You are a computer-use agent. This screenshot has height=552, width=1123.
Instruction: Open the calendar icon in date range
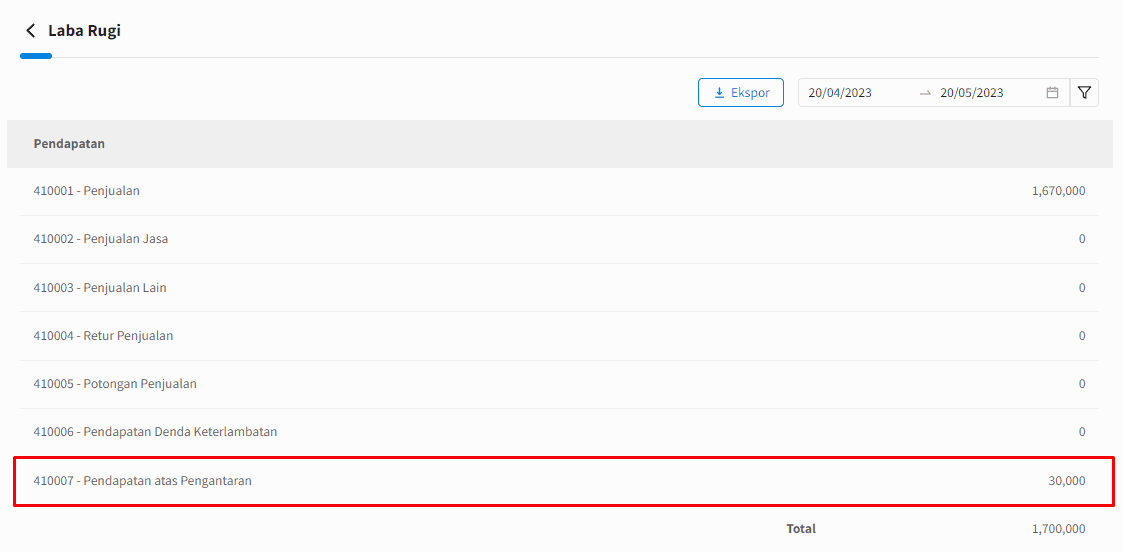(1052, 92)
